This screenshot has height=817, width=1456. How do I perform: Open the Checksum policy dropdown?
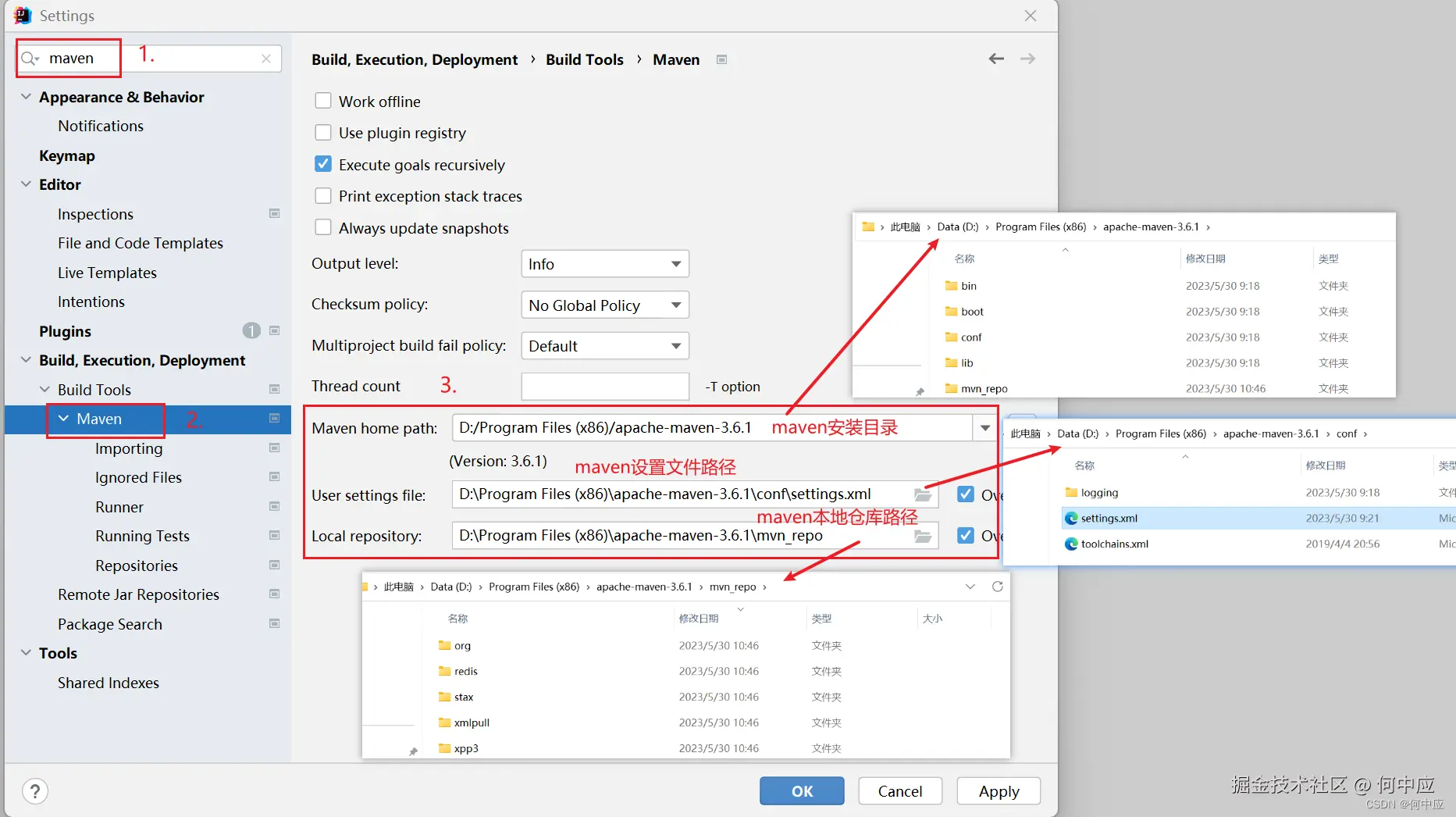click(x=605, y=305)
